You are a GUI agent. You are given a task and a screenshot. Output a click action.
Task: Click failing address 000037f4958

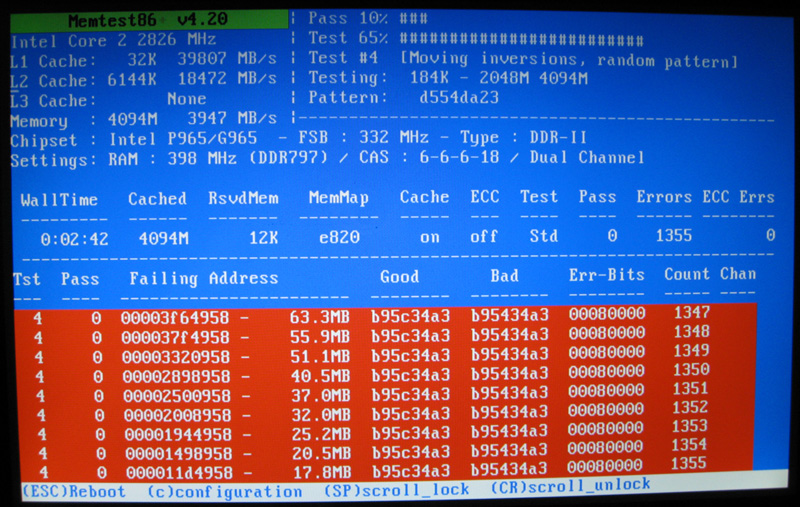[176, 338]
